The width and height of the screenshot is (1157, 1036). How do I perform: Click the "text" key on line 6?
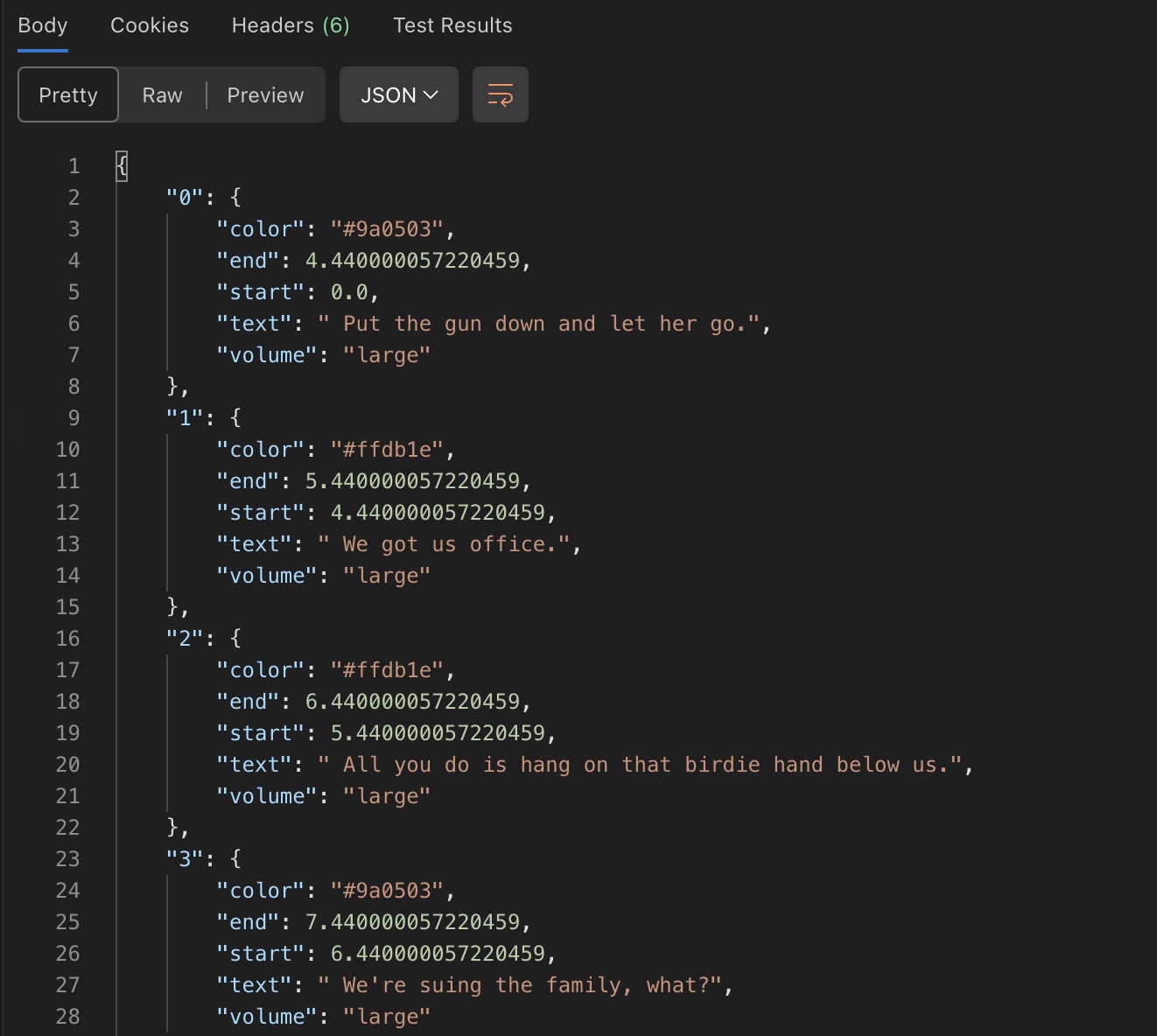click(x=254, y=324)
